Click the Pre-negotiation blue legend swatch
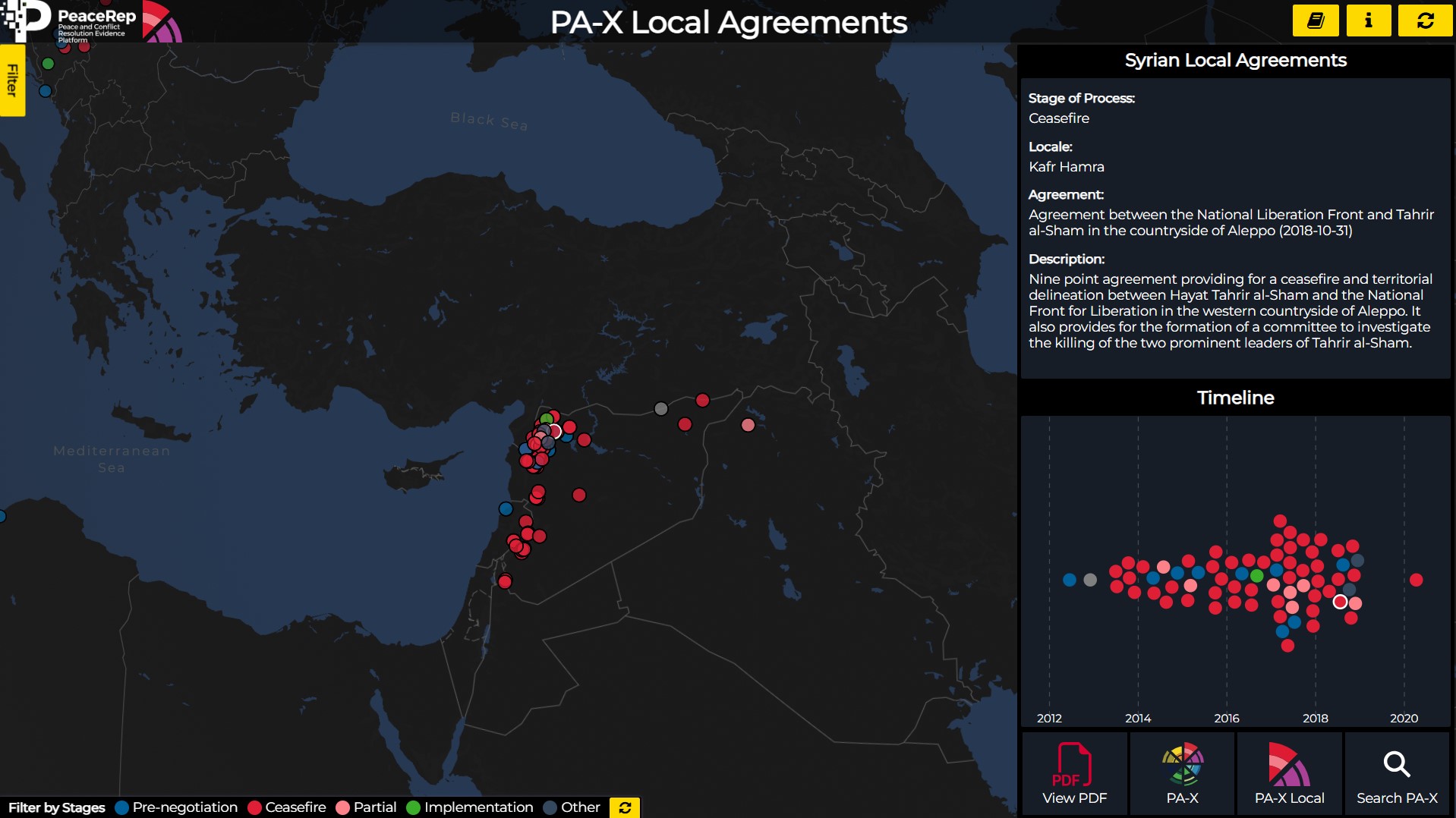1456x818 pixels. tap(121, 808)
